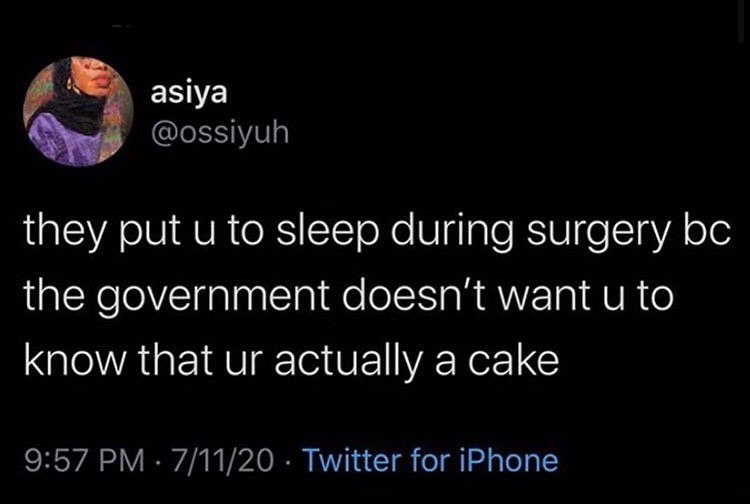Click the tweet line starting with 'the government'
The width and height of the screenshot is (750, 504).
(x=349, y=296)
